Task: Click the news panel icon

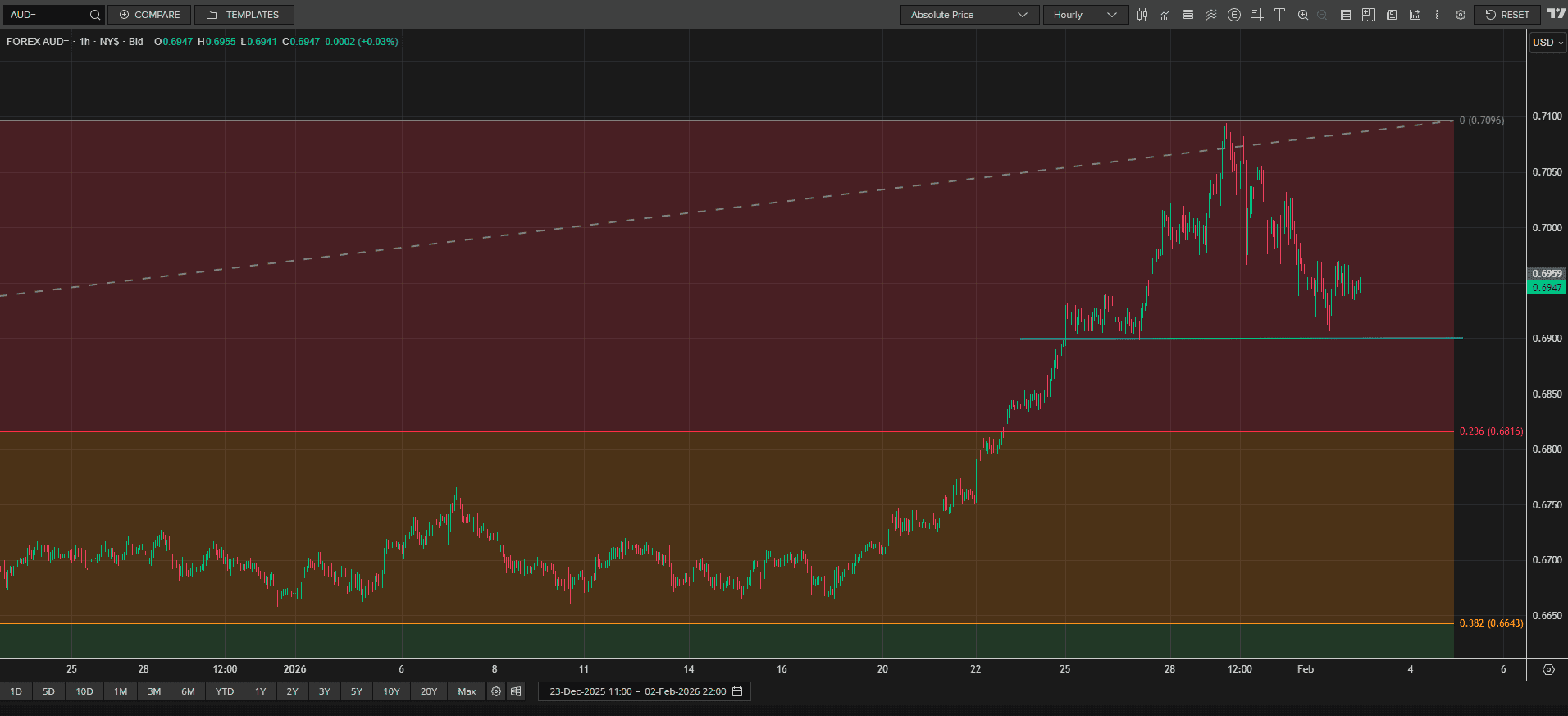Action: pos(1392,15)
